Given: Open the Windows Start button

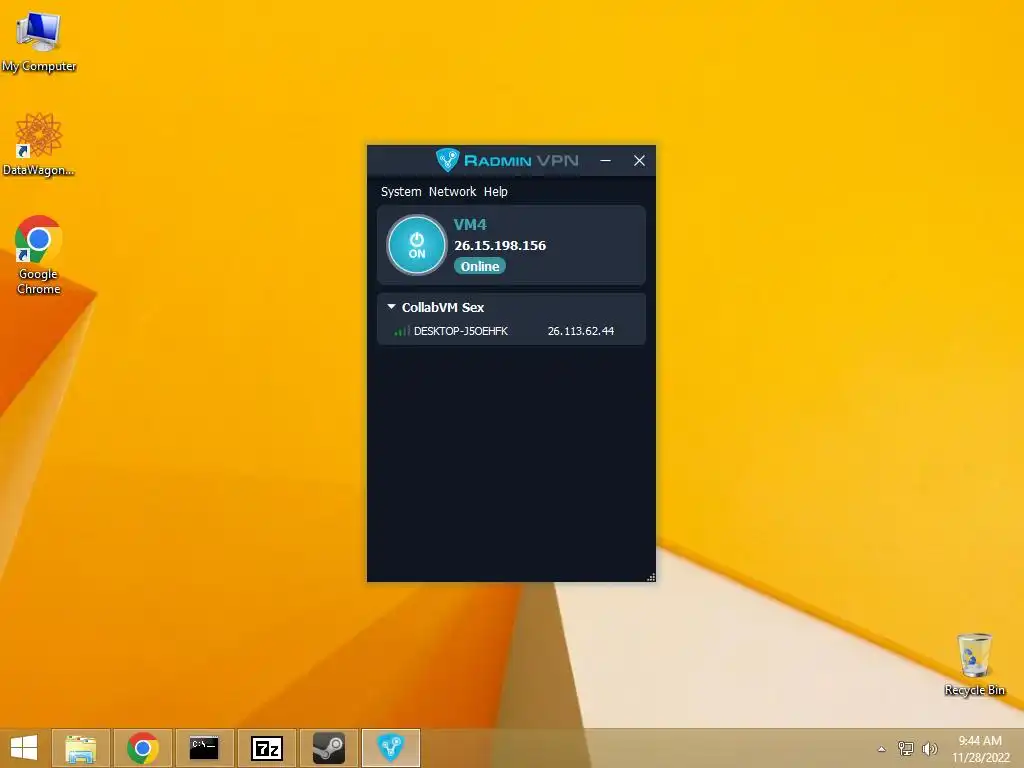Looking at the screenshot, I should [x=24, y=748].
